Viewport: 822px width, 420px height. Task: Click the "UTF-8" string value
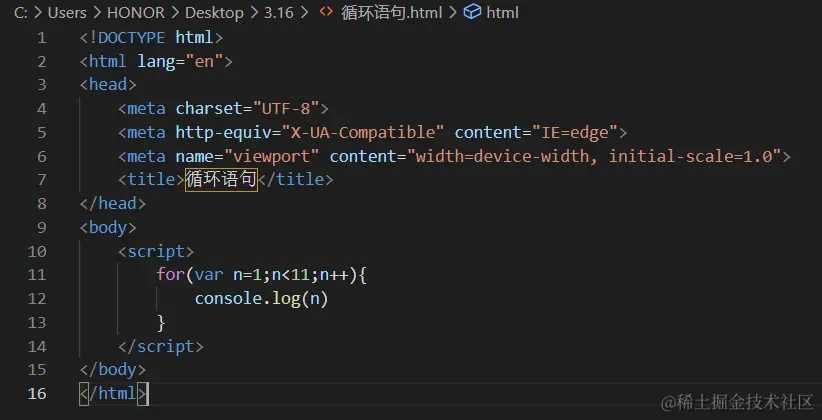[x=286, y=109]
